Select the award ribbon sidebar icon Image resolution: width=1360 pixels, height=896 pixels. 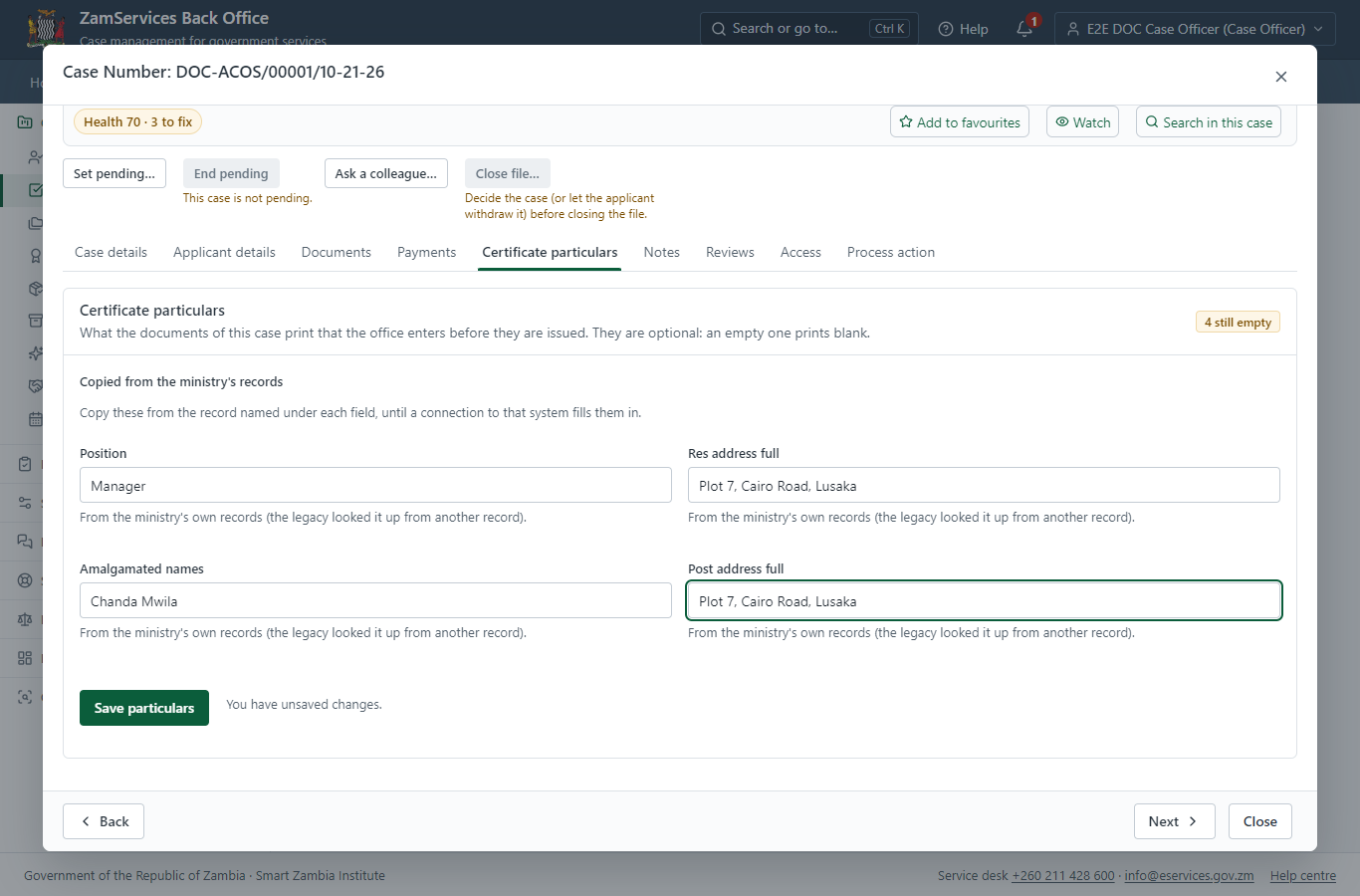pos(35,256)
